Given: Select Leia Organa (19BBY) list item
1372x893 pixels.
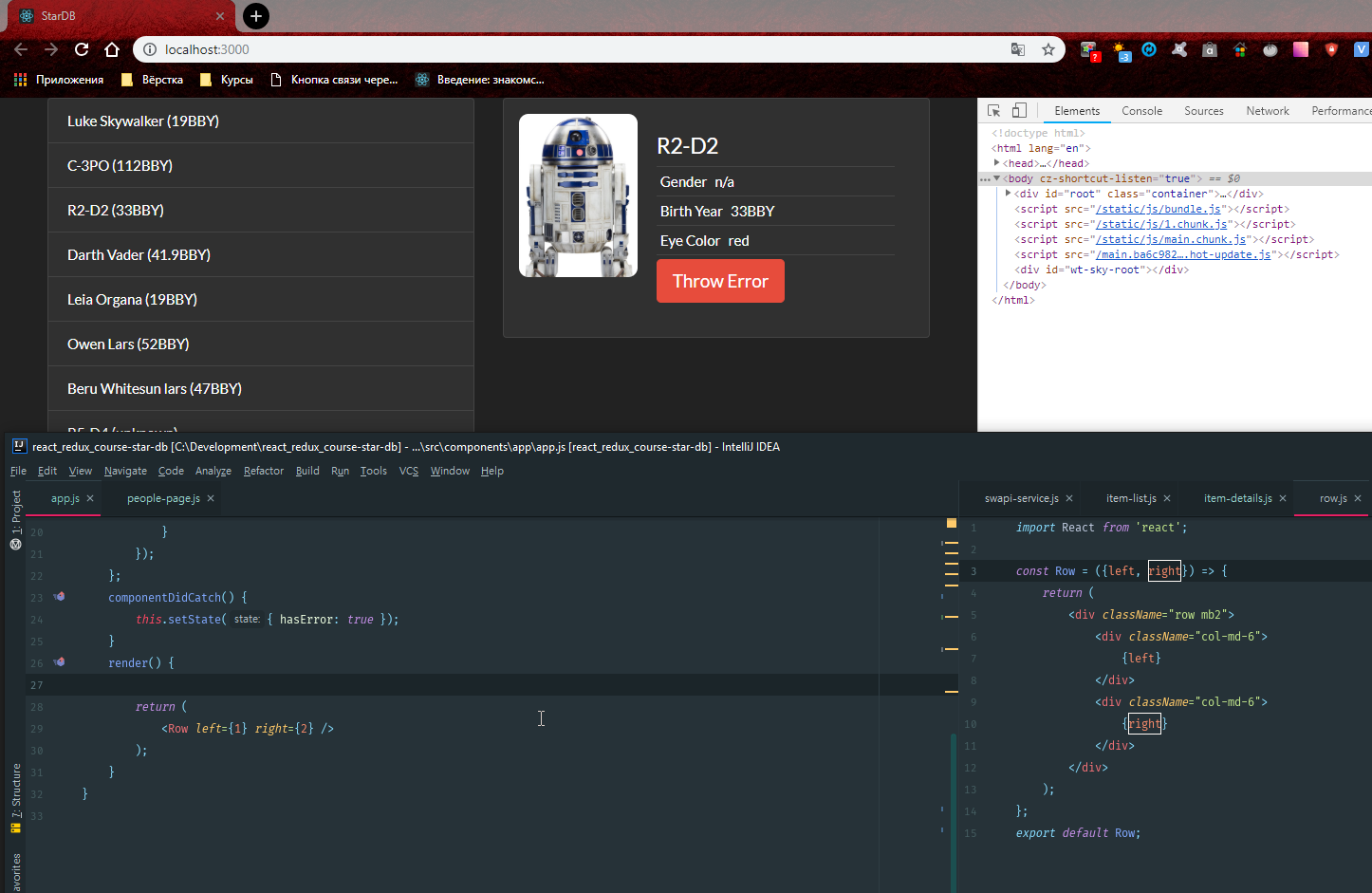Looking at the screenshot, I should (x=261, y=299).
